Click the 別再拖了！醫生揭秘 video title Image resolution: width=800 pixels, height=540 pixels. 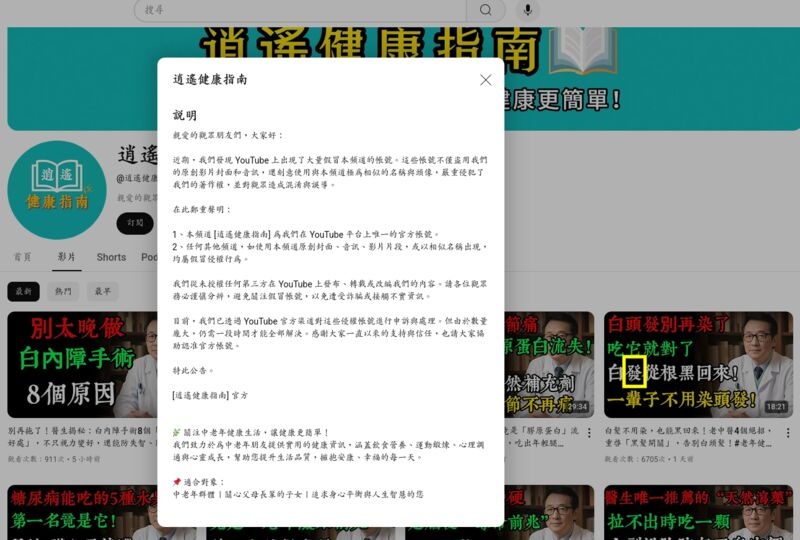(x=82, y=437)
